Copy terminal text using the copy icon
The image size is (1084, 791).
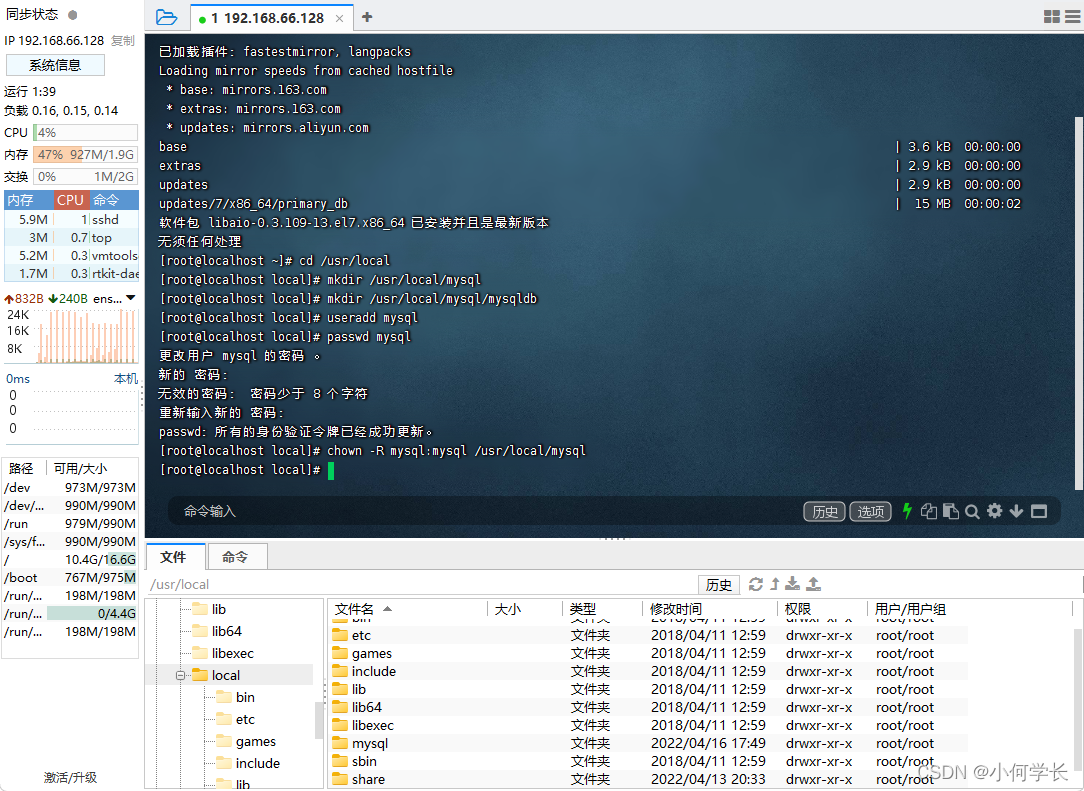[929, 511]
